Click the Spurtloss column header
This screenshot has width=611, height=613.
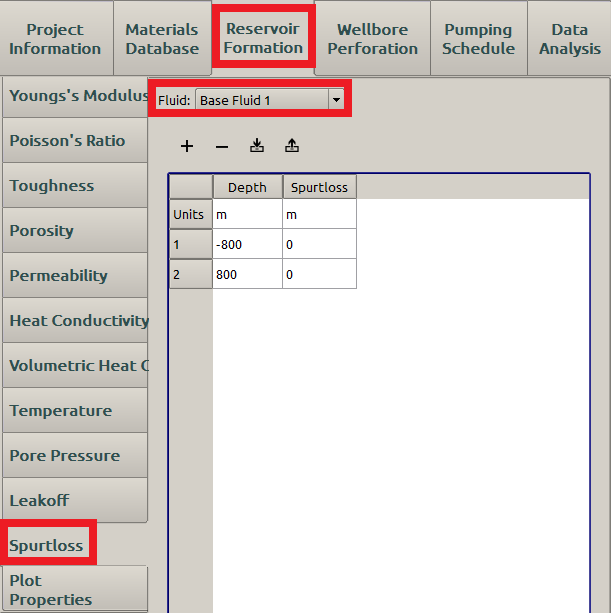click(319, 187)
